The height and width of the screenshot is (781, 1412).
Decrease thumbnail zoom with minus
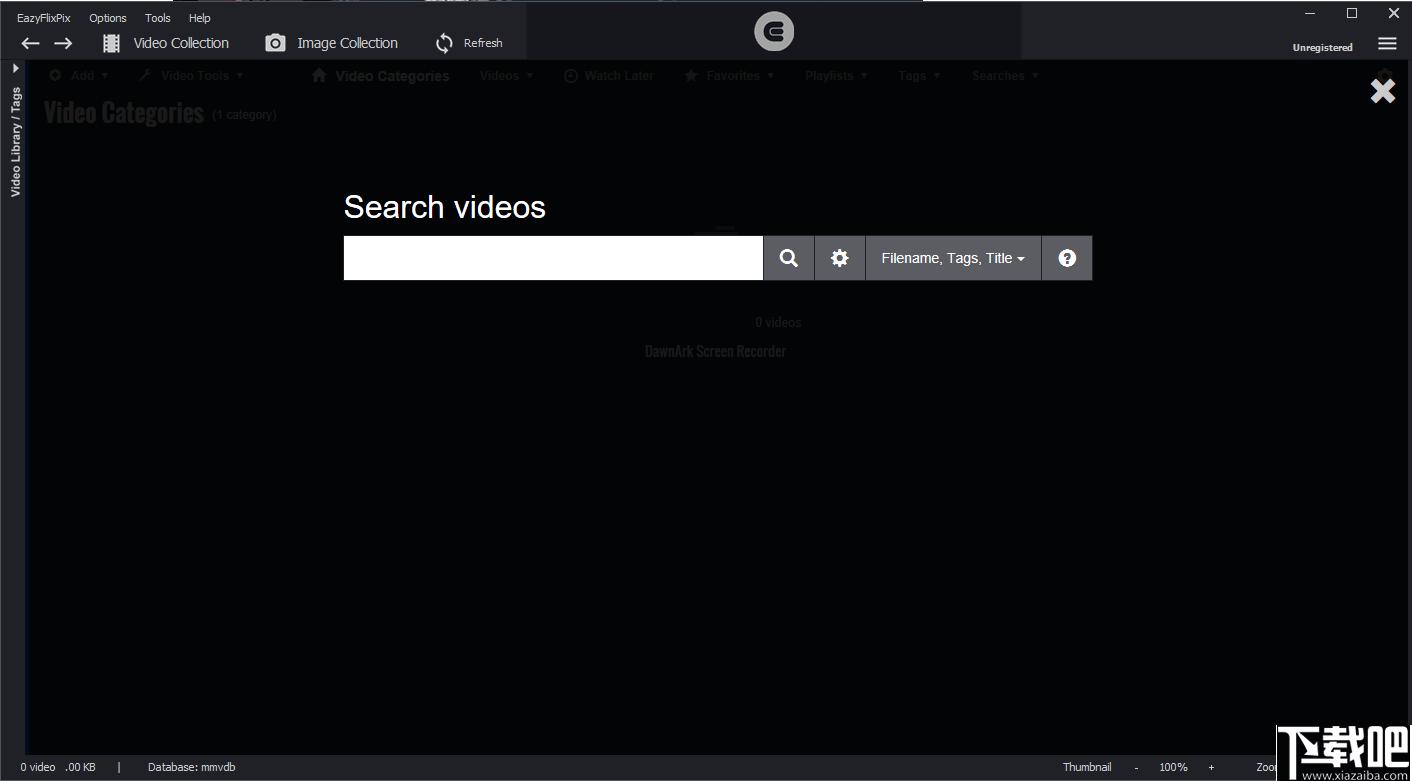tap(1136, 767)
